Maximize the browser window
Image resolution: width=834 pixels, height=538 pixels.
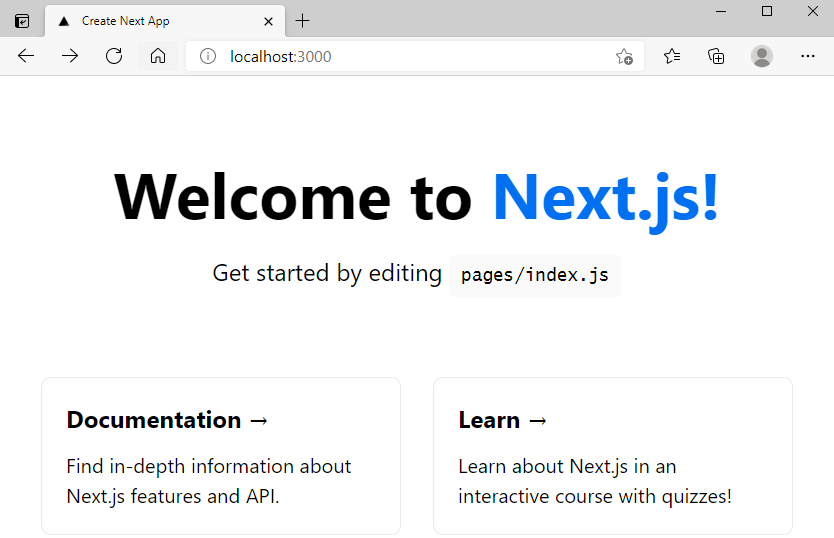(766, 11)
